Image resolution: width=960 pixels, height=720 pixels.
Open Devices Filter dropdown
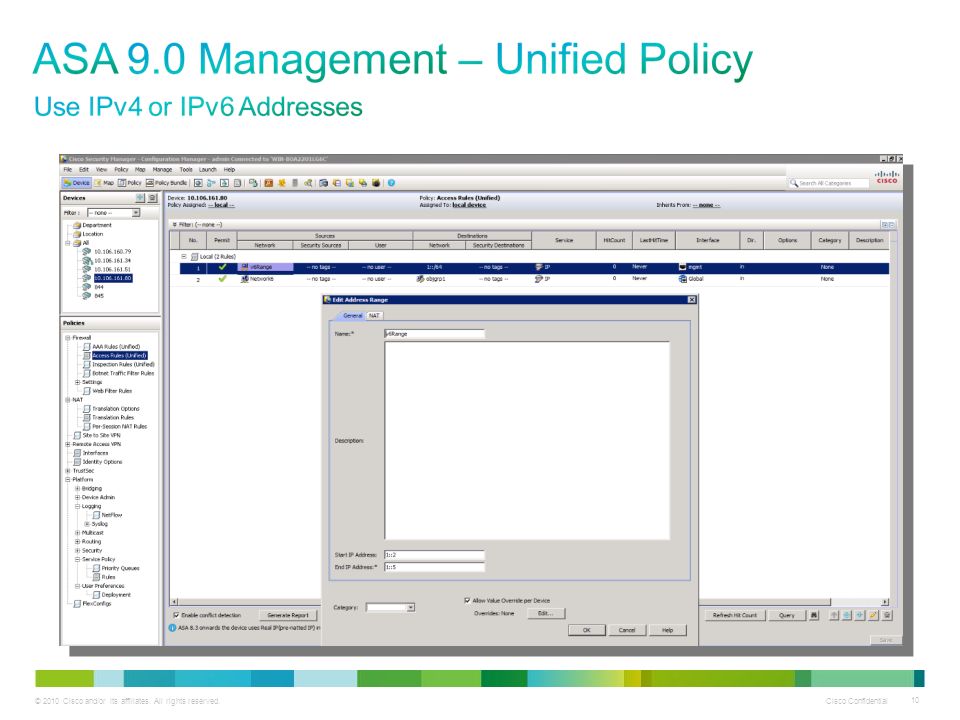pos(136,213)
